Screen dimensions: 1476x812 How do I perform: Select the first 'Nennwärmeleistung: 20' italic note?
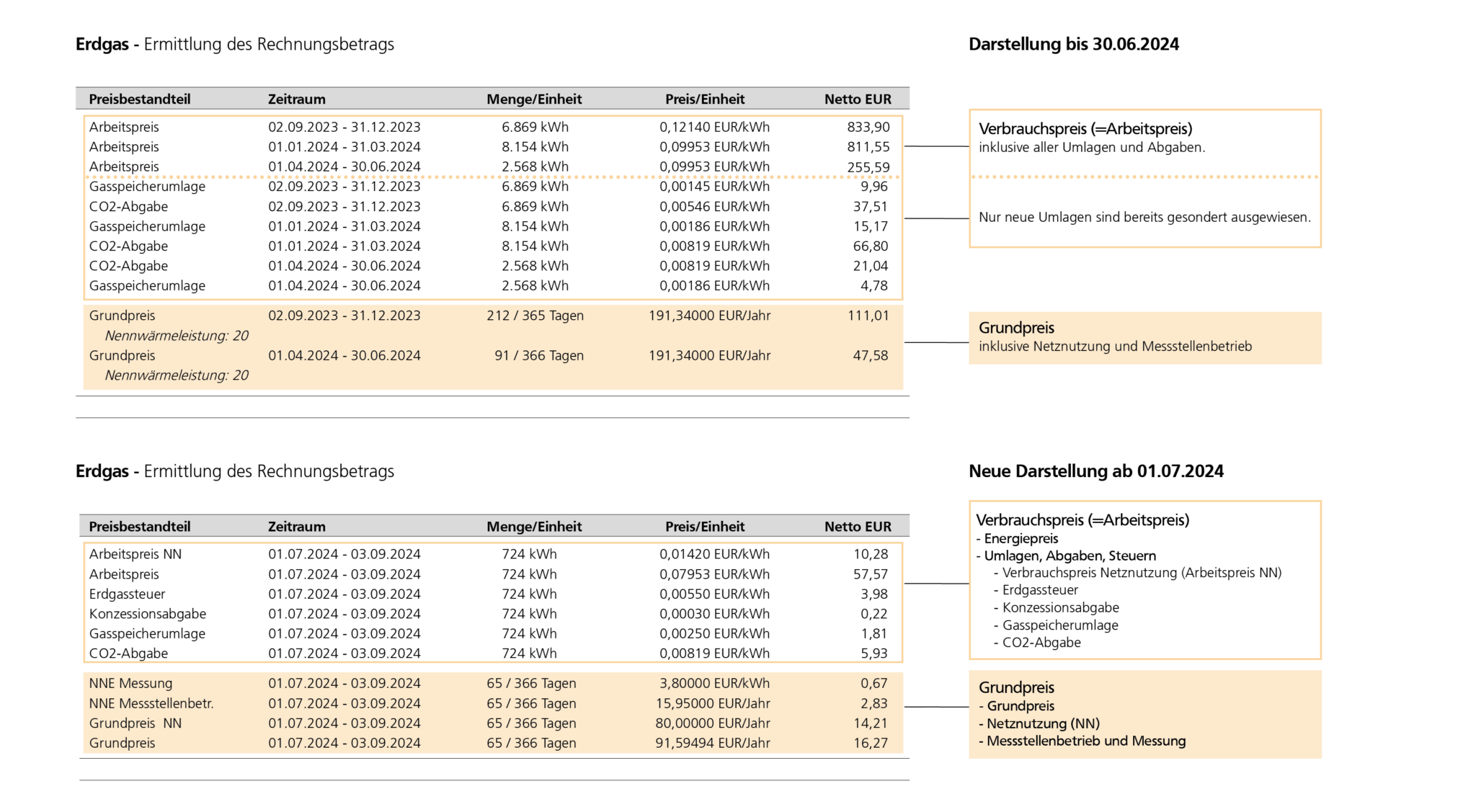pos(176,336)
